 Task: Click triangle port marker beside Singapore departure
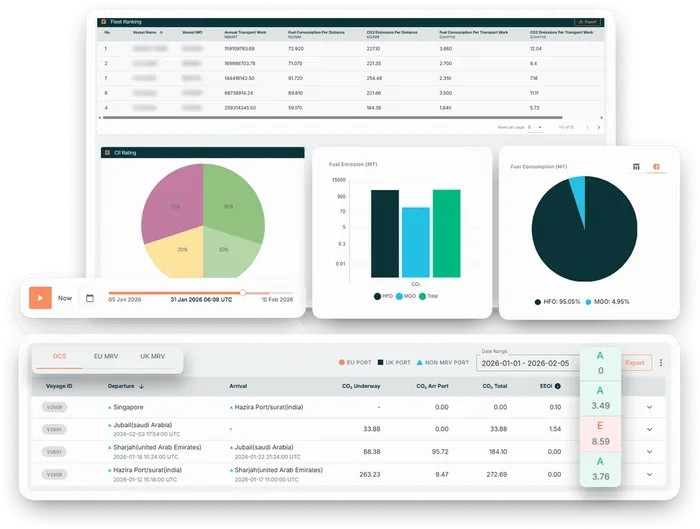110,408
